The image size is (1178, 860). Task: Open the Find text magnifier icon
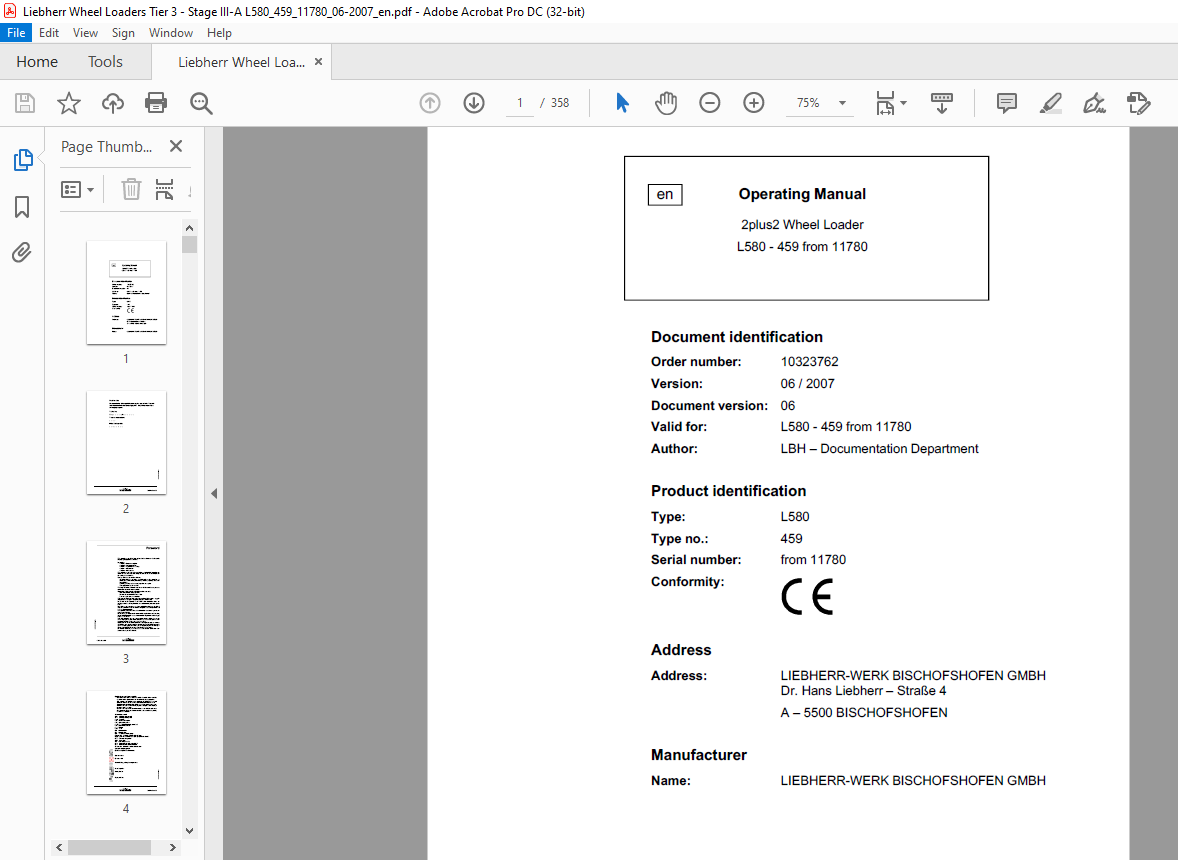(x=201, y=103)
